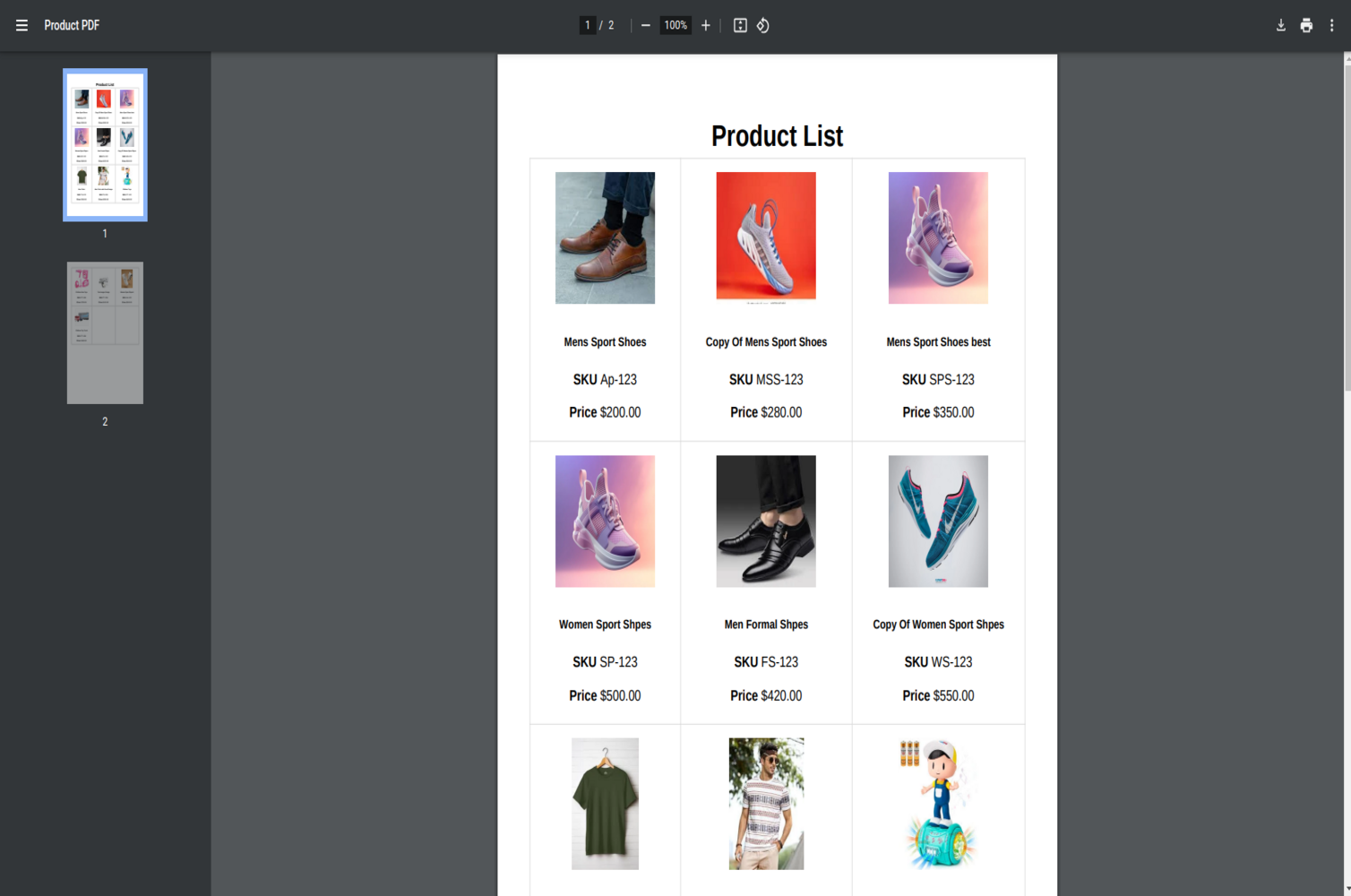The image size is (1351, 896).
Task: Click the page number input field
Action: (588, 25)
